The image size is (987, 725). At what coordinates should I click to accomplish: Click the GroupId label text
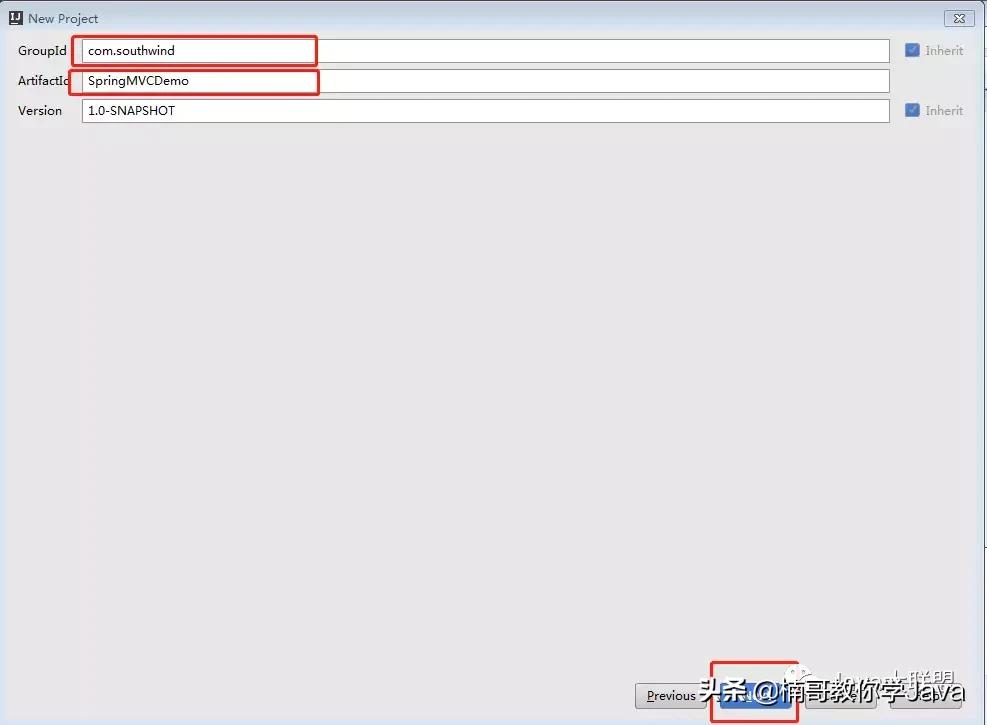pos(41,50)
